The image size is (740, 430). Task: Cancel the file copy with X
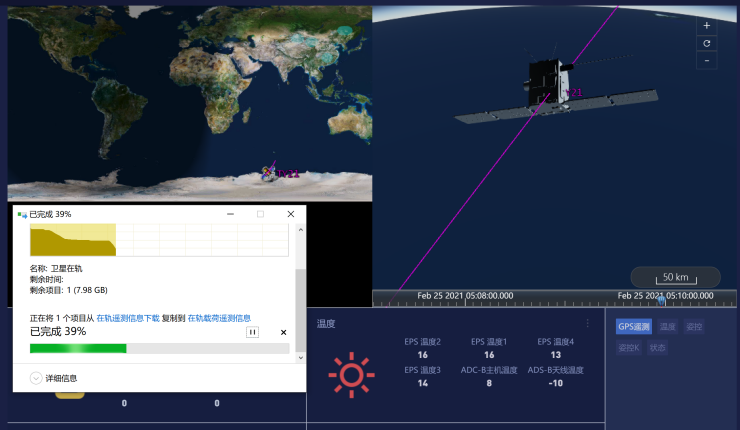pyautogui.click(x=283, y=332)
